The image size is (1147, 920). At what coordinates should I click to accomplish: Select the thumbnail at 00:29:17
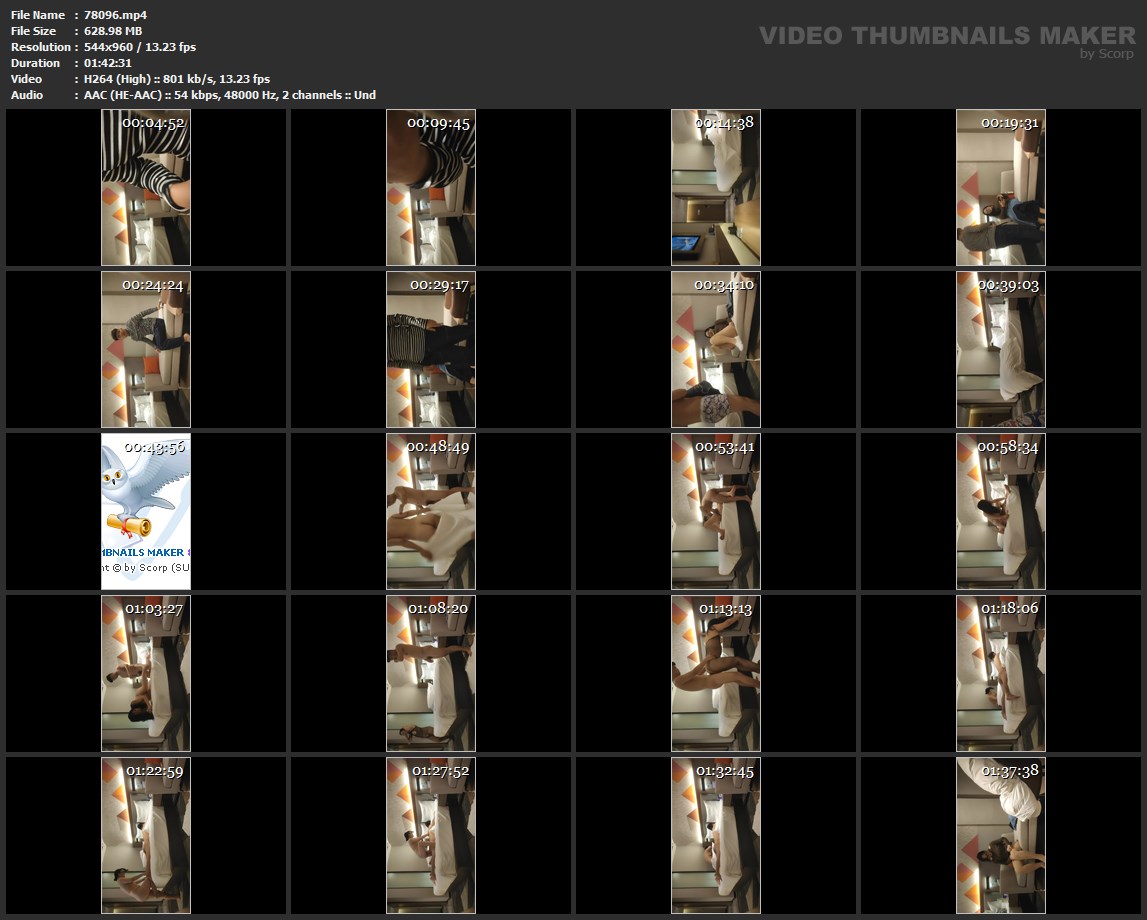click(x=430, y=350)
